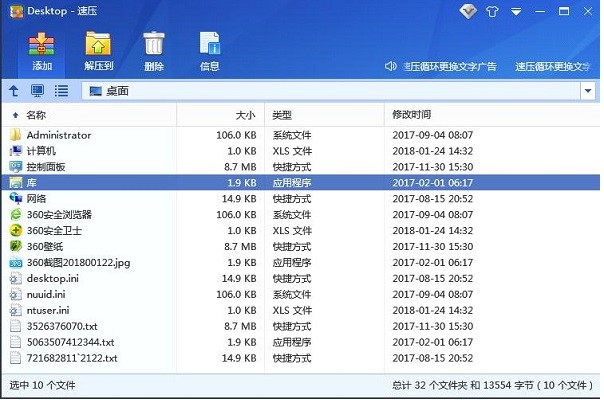Click the 360安全浏览器 name text

[x=59, y=214]
